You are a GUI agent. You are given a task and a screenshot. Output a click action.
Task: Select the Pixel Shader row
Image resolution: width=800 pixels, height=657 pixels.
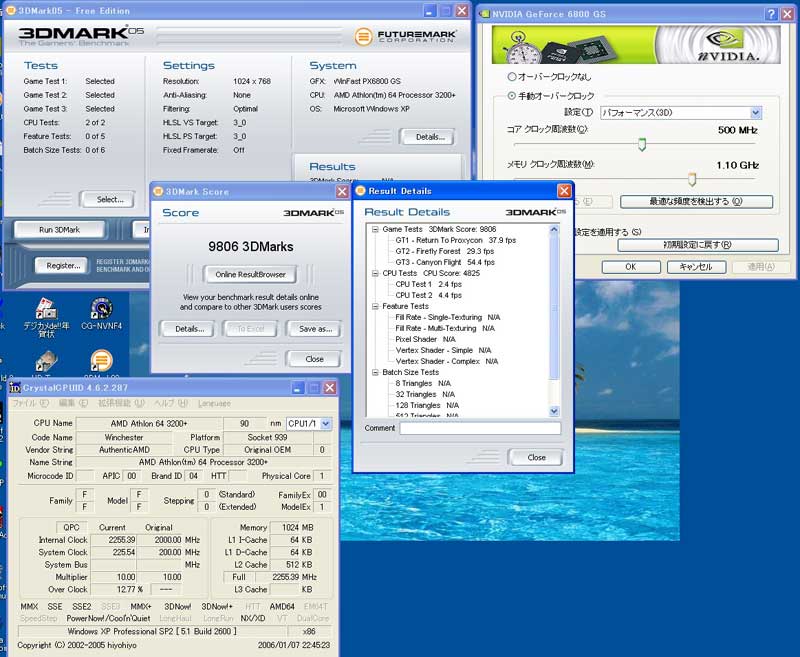(426, 339)
